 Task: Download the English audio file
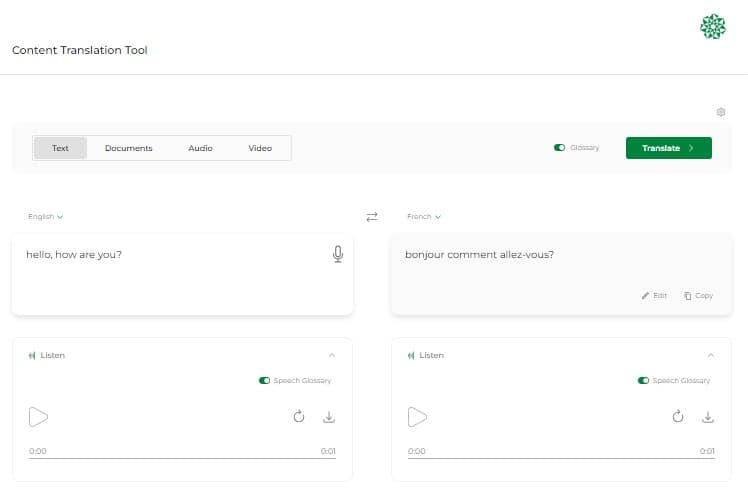[329, 417]
